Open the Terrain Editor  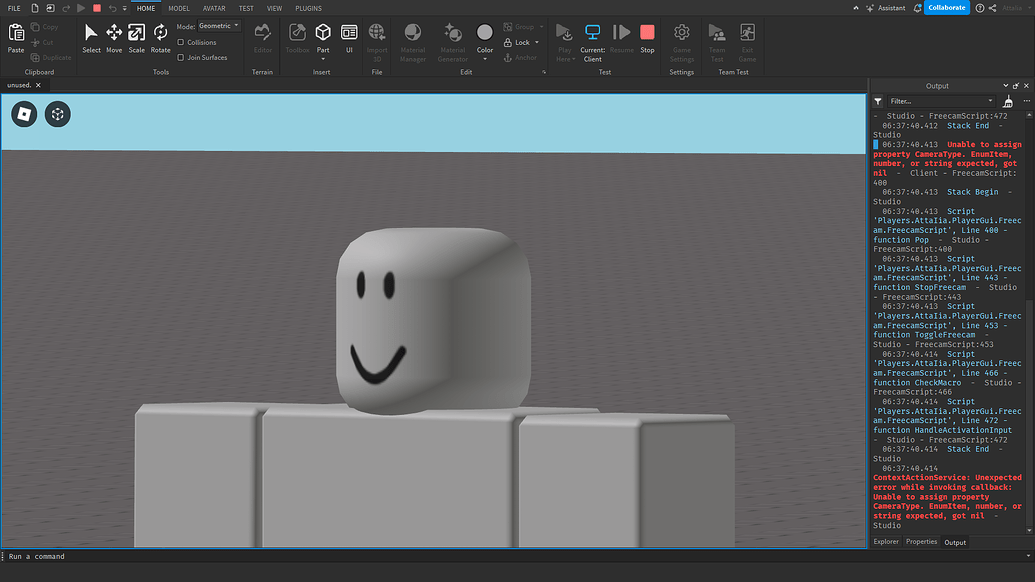(263, 38)
